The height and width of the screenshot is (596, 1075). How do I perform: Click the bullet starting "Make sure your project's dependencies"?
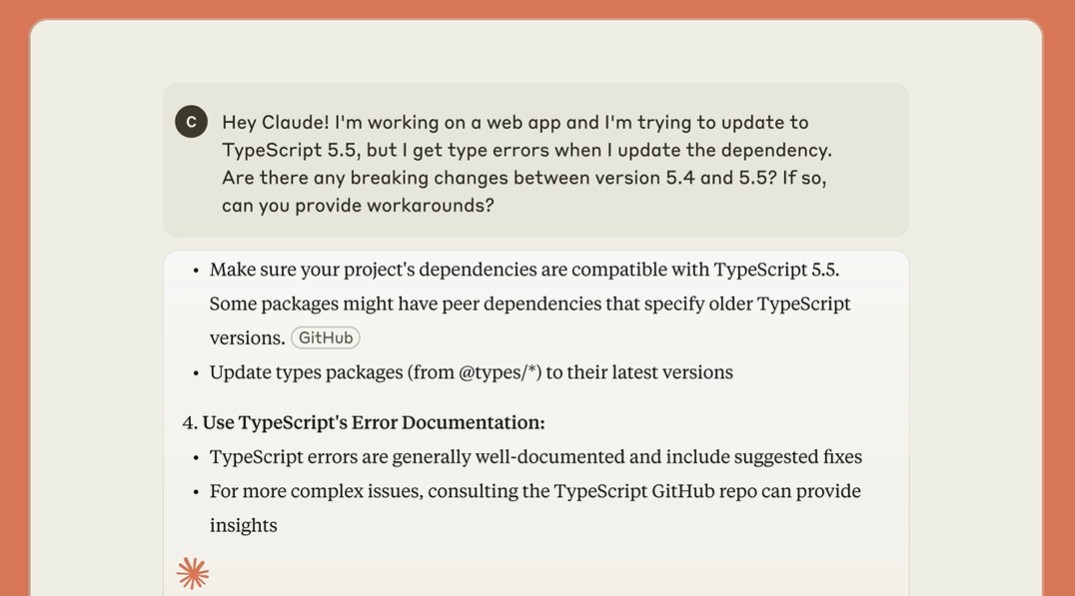click(x=524, y=270)
